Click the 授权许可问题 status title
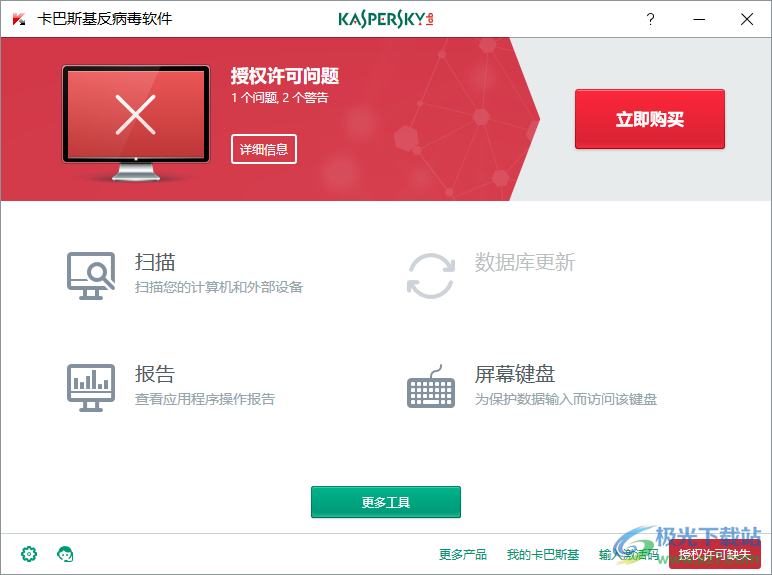 tap(285, 76)
